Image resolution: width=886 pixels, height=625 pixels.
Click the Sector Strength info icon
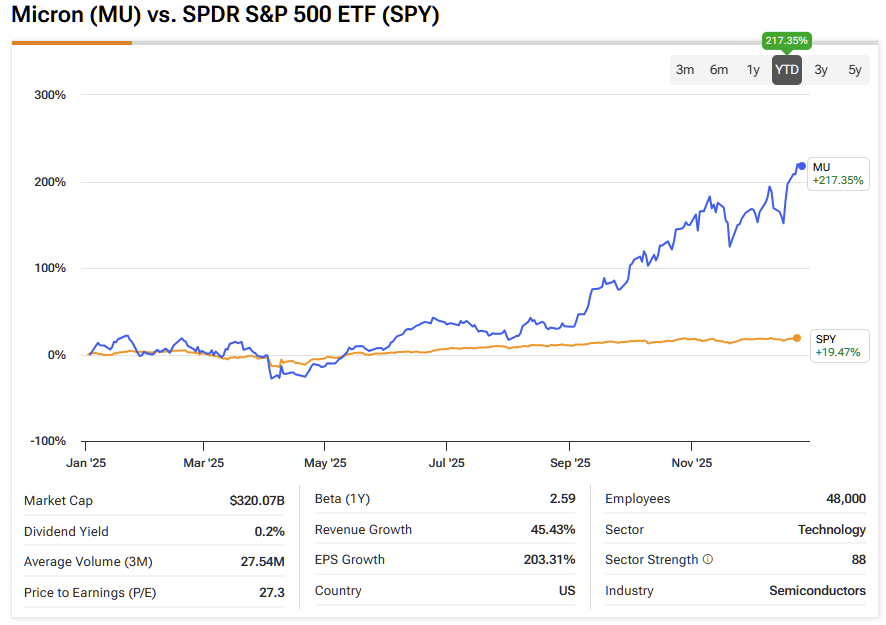coord(708,560)
